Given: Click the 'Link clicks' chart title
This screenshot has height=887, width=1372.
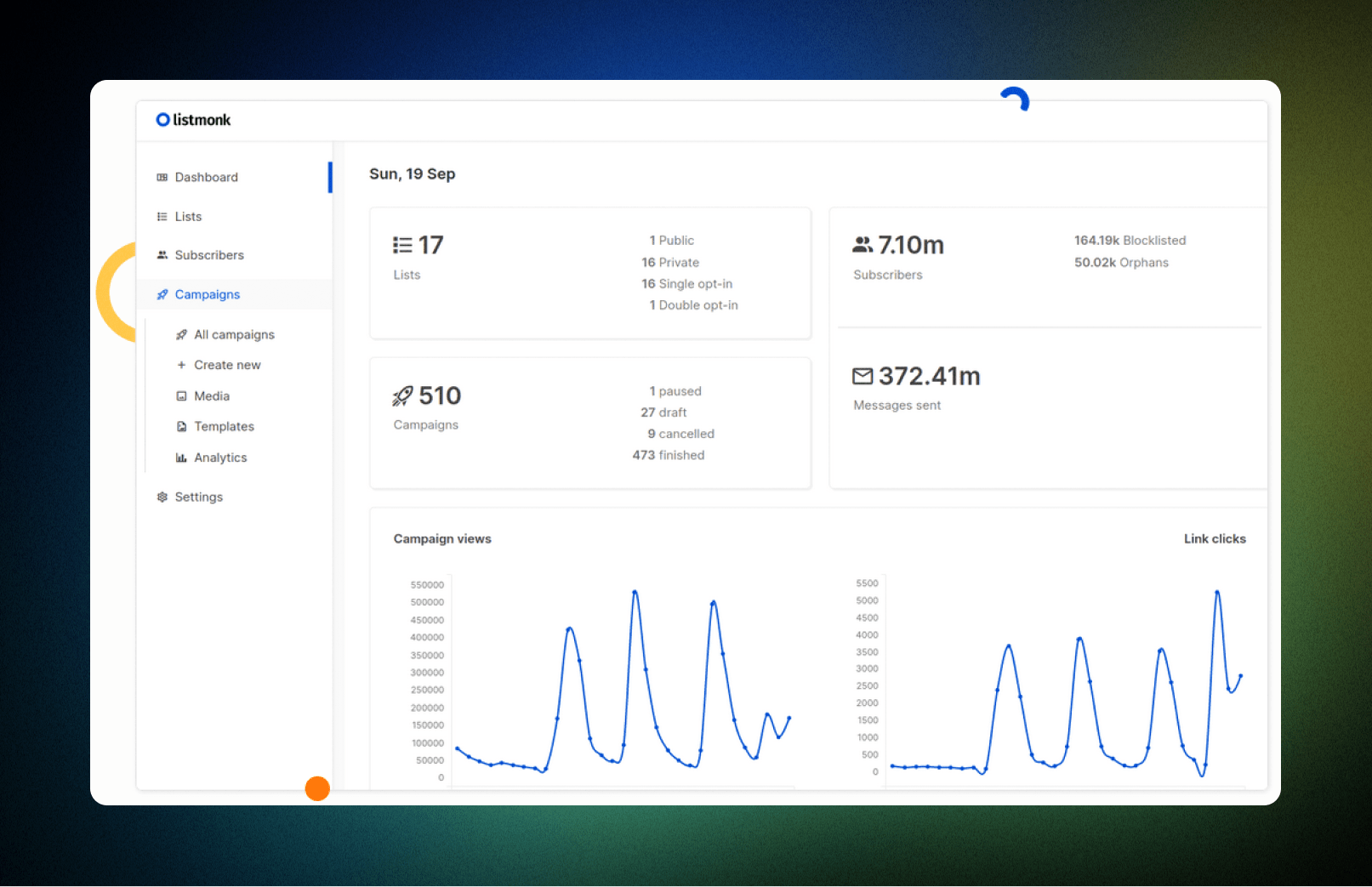Looking at the screenshot, I should point(1215,539).
